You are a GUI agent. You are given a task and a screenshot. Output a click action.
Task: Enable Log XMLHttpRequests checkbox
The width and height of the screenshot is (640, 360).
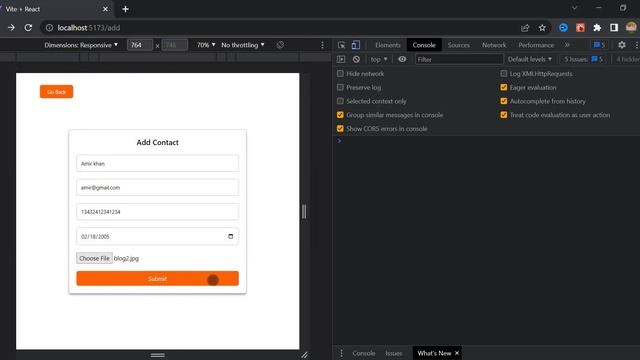point(504,73)
